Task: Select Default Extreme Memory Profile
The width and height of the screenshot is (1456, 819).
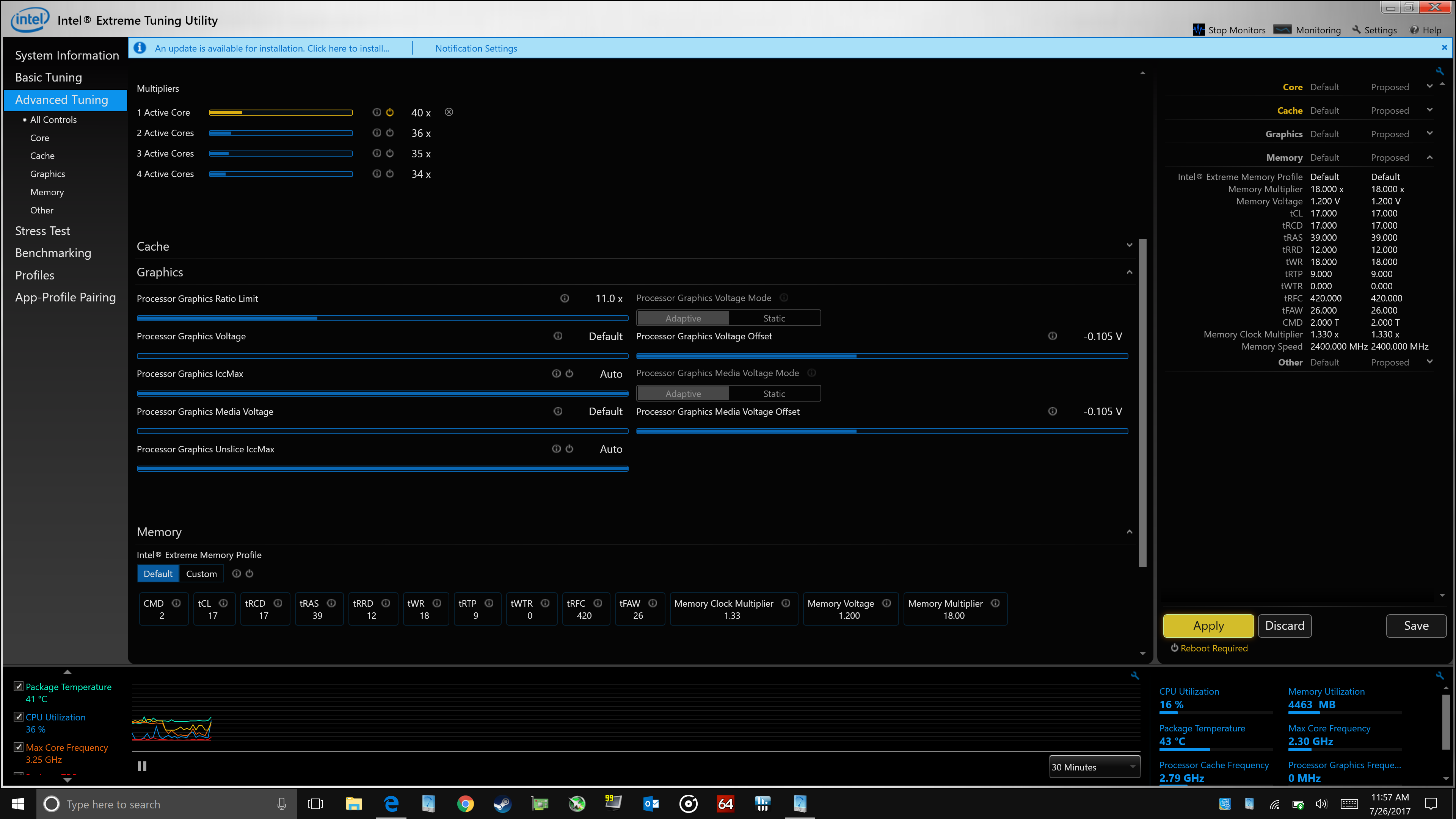Action: [158, 574]
